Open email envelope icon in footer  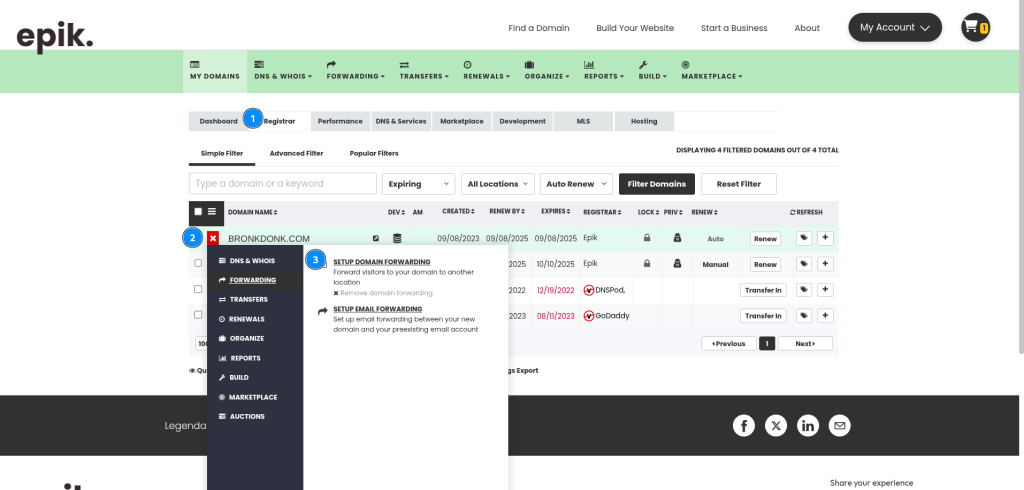840,426
